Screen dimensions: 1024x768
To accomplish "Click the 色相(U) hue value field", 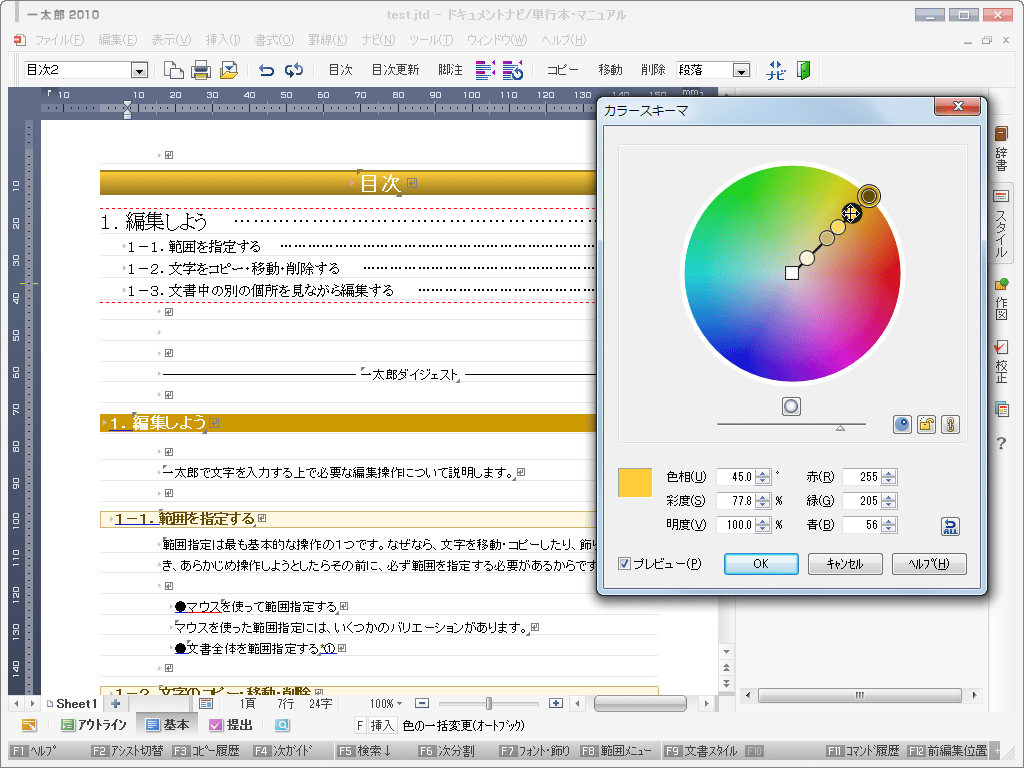I will 735,477.
